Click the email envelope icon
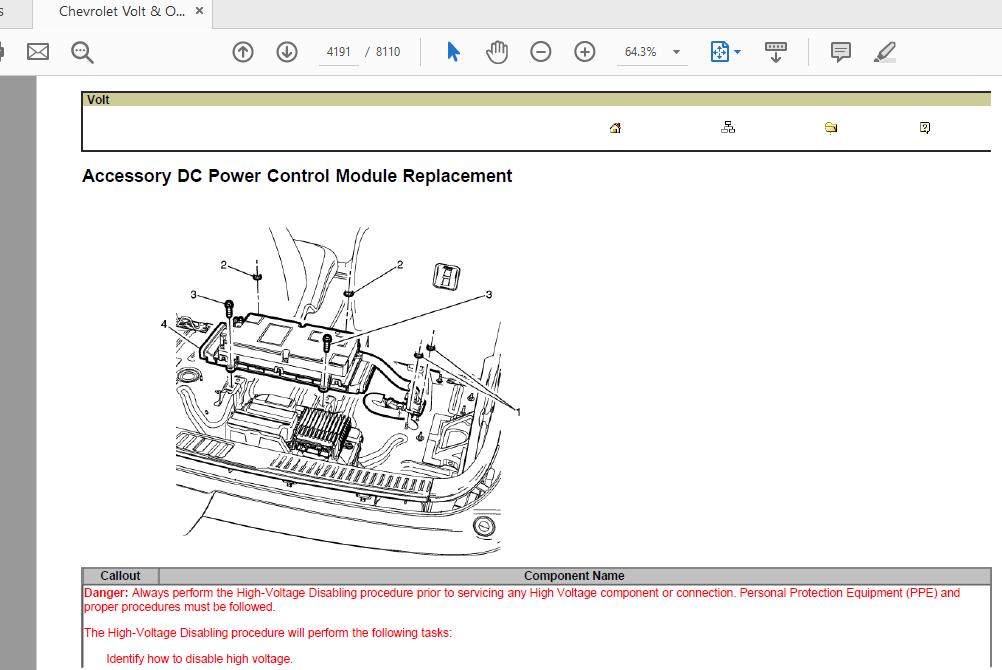 pos(38,52)
